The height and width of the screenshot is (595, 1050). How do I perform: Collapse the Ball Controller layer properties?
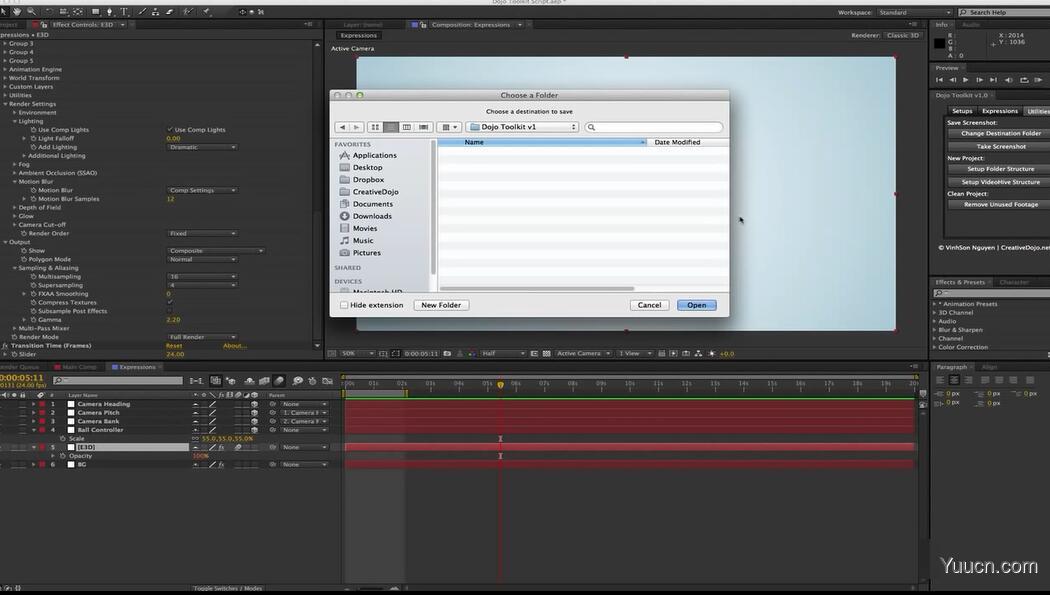coord(33,430)
